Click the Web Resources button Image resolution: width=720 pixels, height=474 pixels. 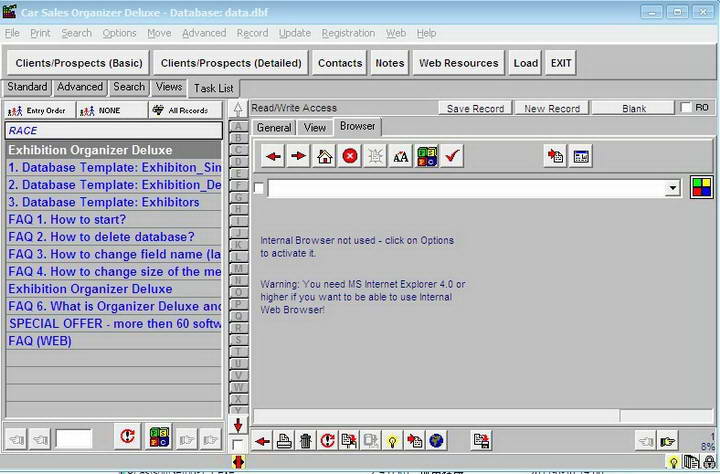click(x=458, y=63)
